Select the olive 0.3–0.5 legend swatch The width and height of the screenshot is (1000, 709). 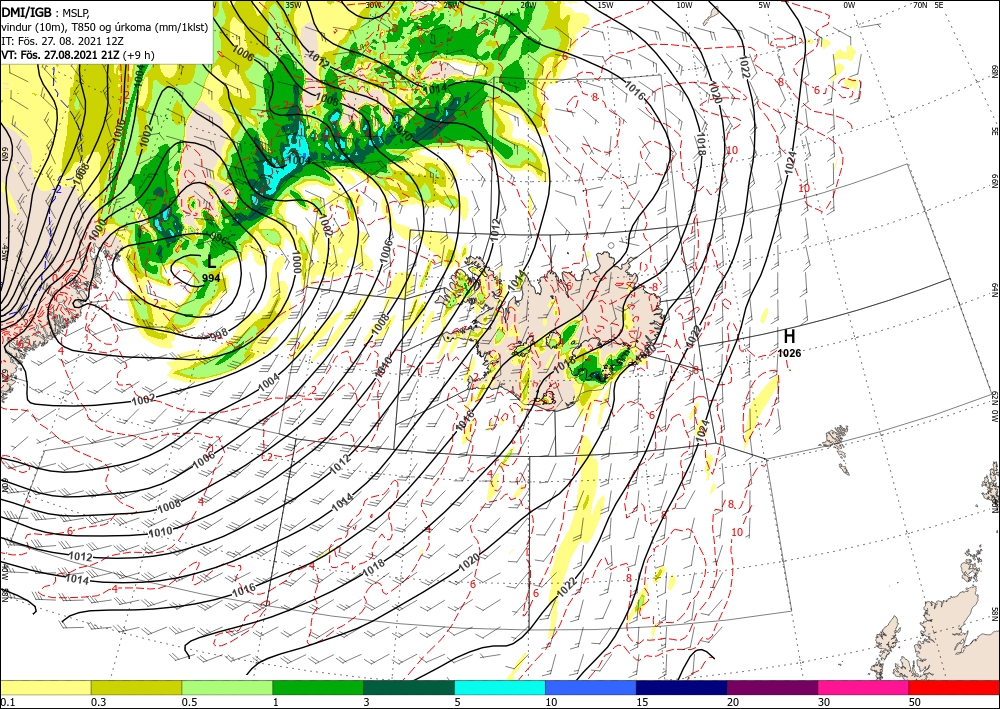tap(136, 688)
